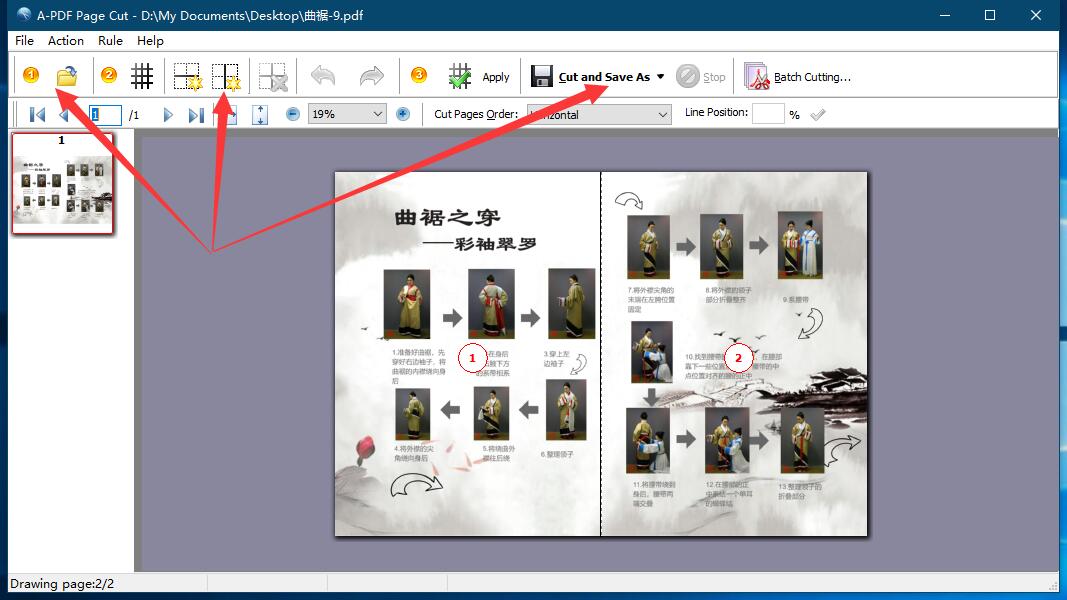The image size is (1067, 600).
Task: Click the delete cut line icon
Action: (x=272, y=76)
